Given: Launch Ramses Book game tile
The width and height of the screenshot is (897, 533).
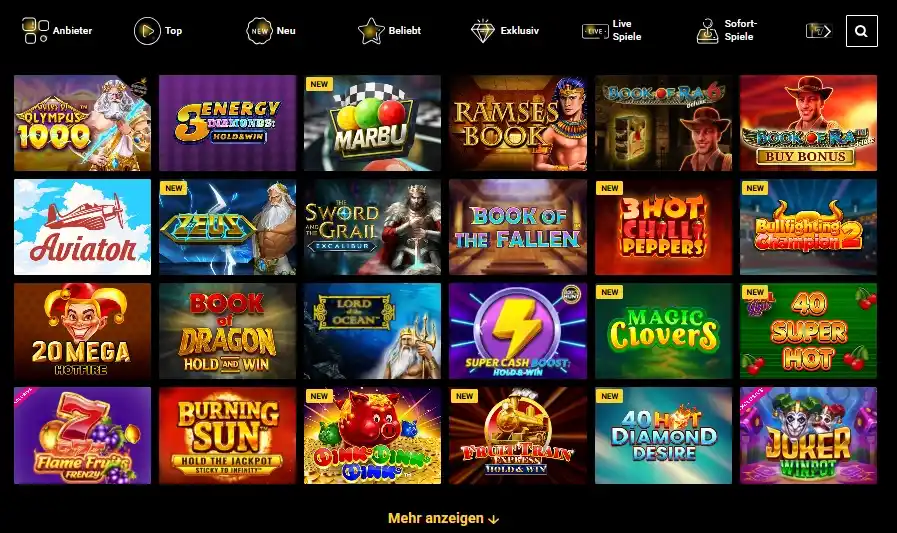Looking at the screenshot, I should click(x=518, y=123).
